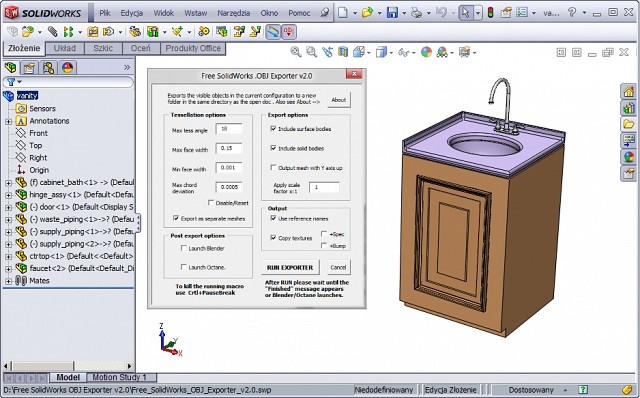This screenshot has height=398, width=640.
Task: Open DisplayManager color sphere tab
Action: click(67, 67)
